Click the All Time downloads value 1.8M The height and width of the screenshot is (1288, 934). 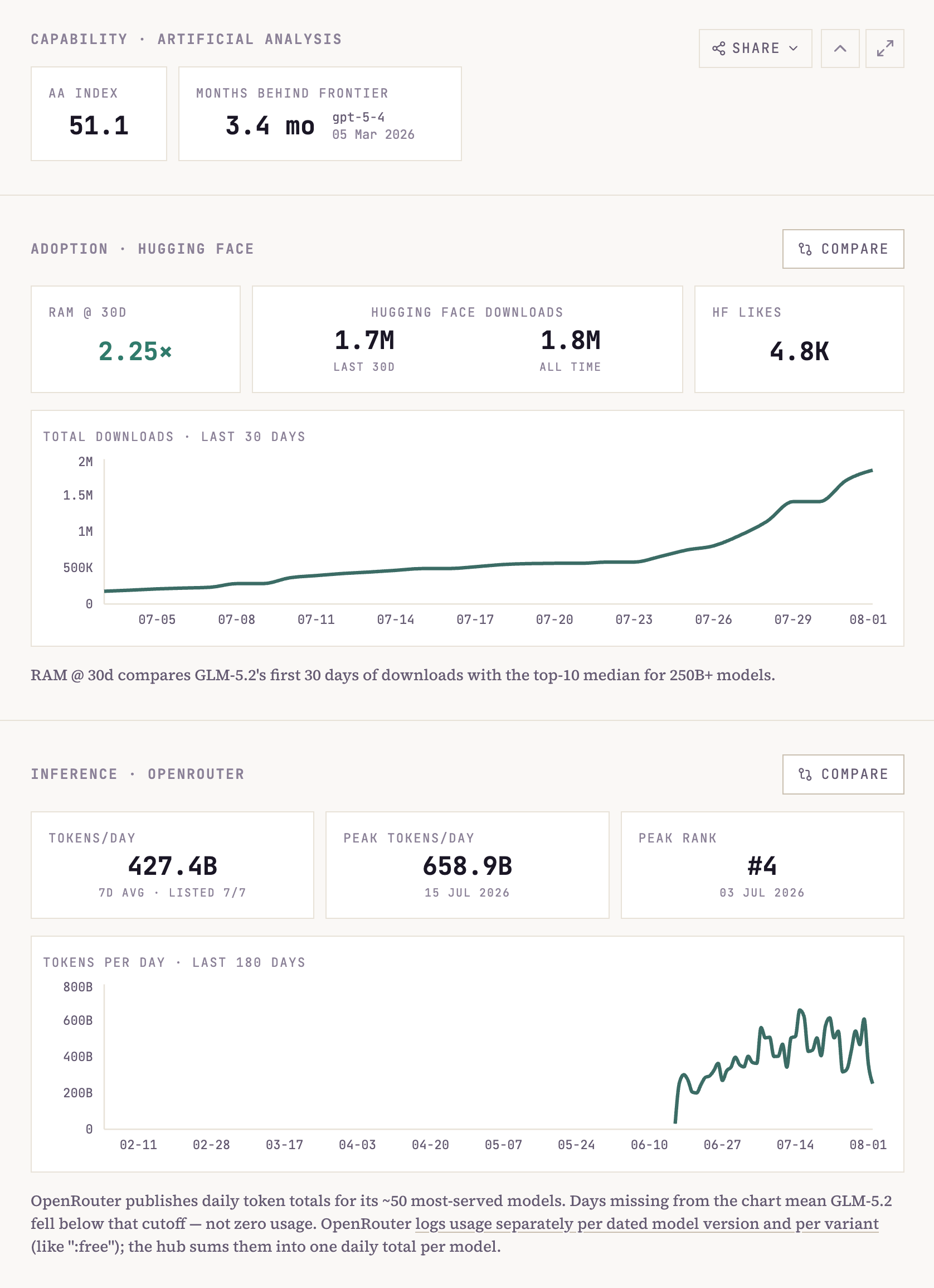click(570, 340)
